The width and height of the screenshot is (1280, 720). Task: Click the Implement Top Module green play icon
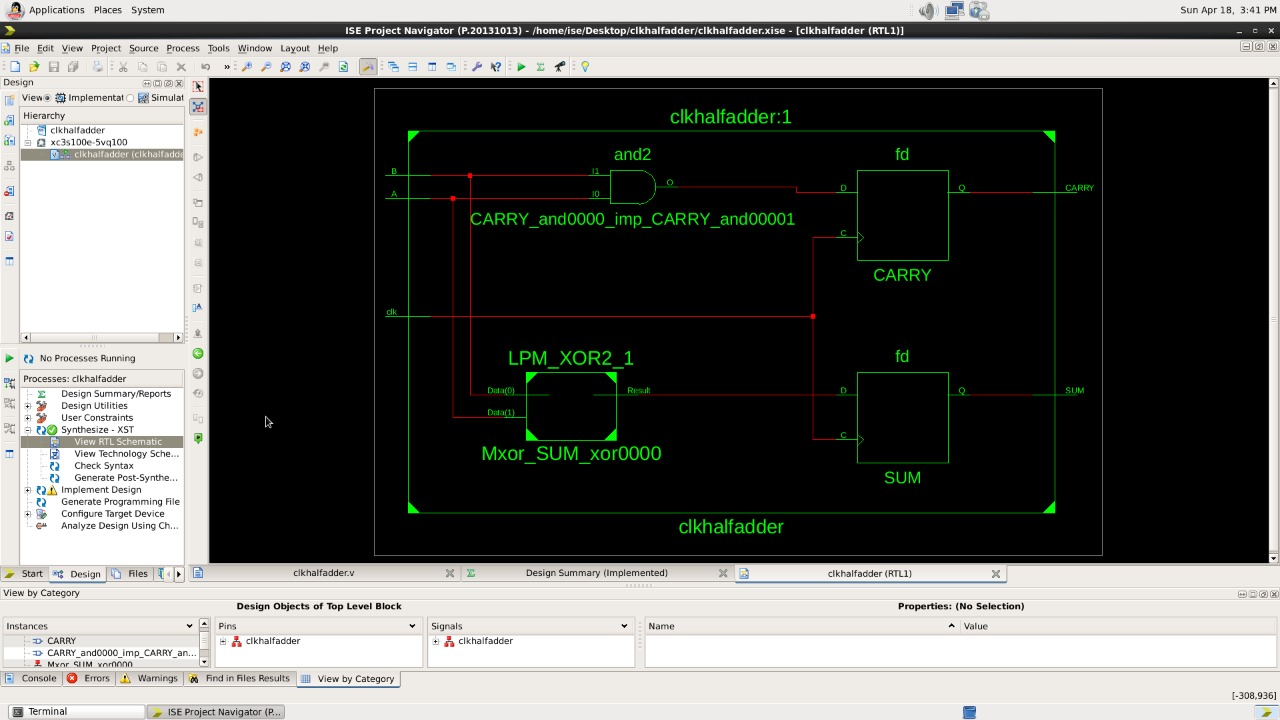coord(521,66)
